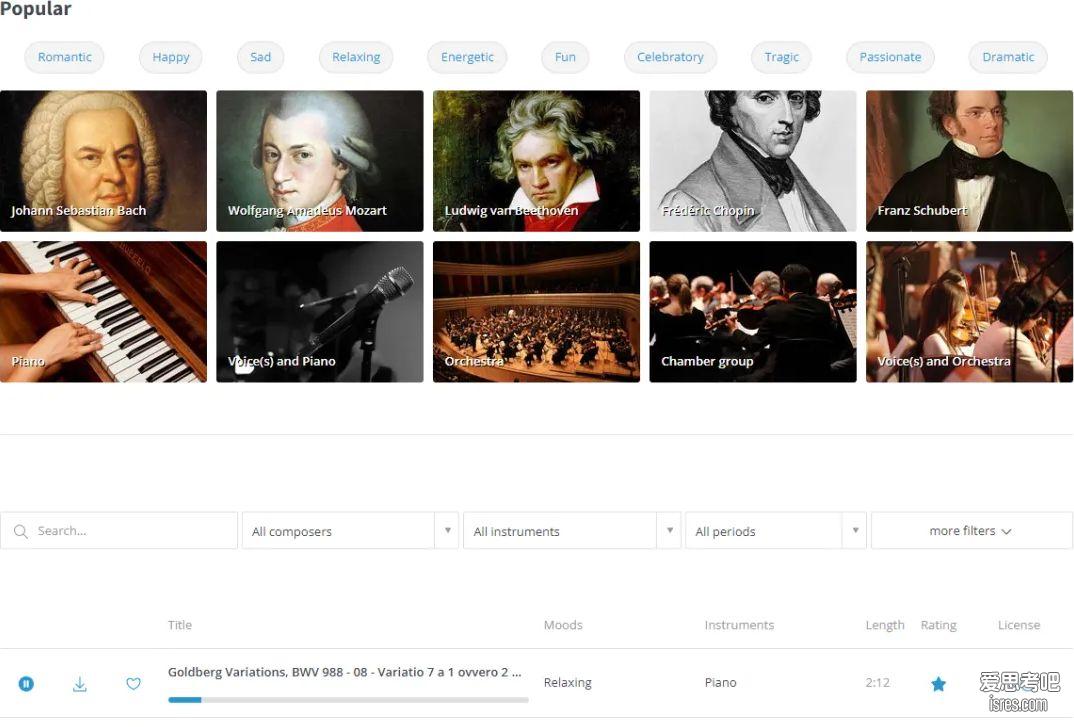Pause the playing Goldberg Variations track
Screen dimensions: 1074x727
pos(26,683)
